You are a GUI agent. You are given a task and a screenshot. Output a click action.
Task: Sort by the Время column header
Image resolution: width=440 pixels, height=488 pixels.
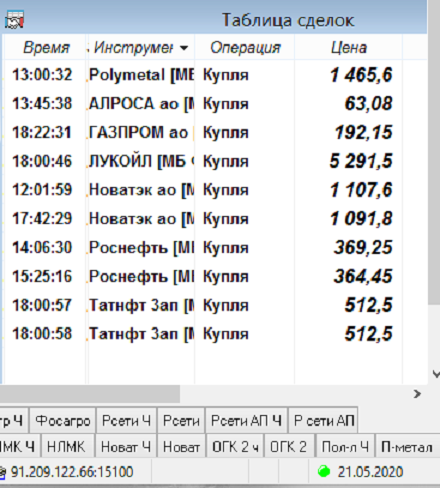tap(46, 48)
